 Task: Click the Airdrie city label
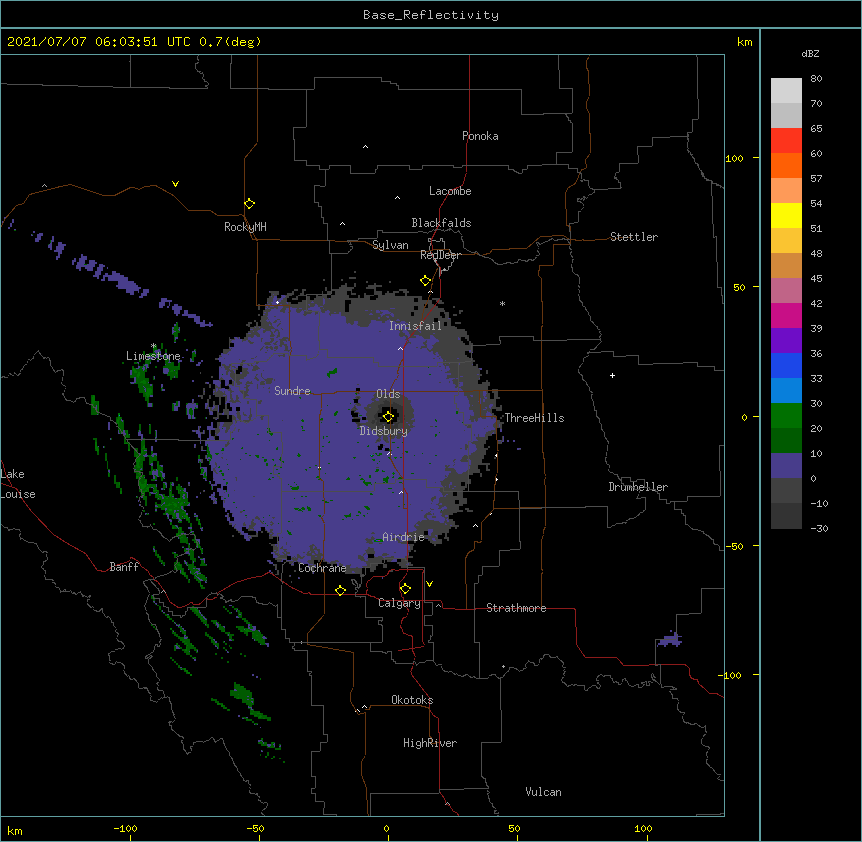point(404,537)
